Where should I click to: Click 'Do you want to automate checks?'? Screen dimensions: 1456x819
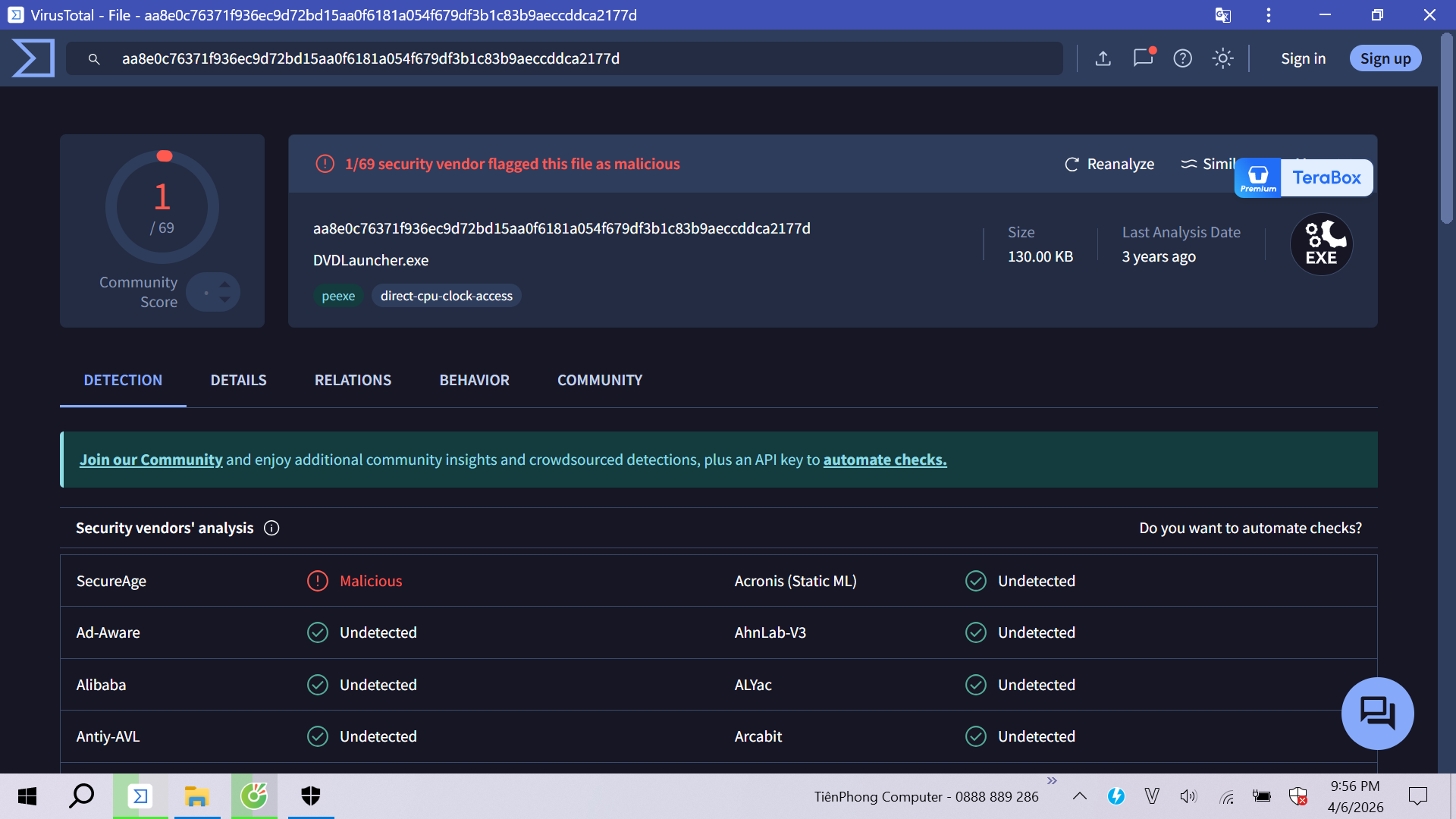click(x=1250, y=529)
